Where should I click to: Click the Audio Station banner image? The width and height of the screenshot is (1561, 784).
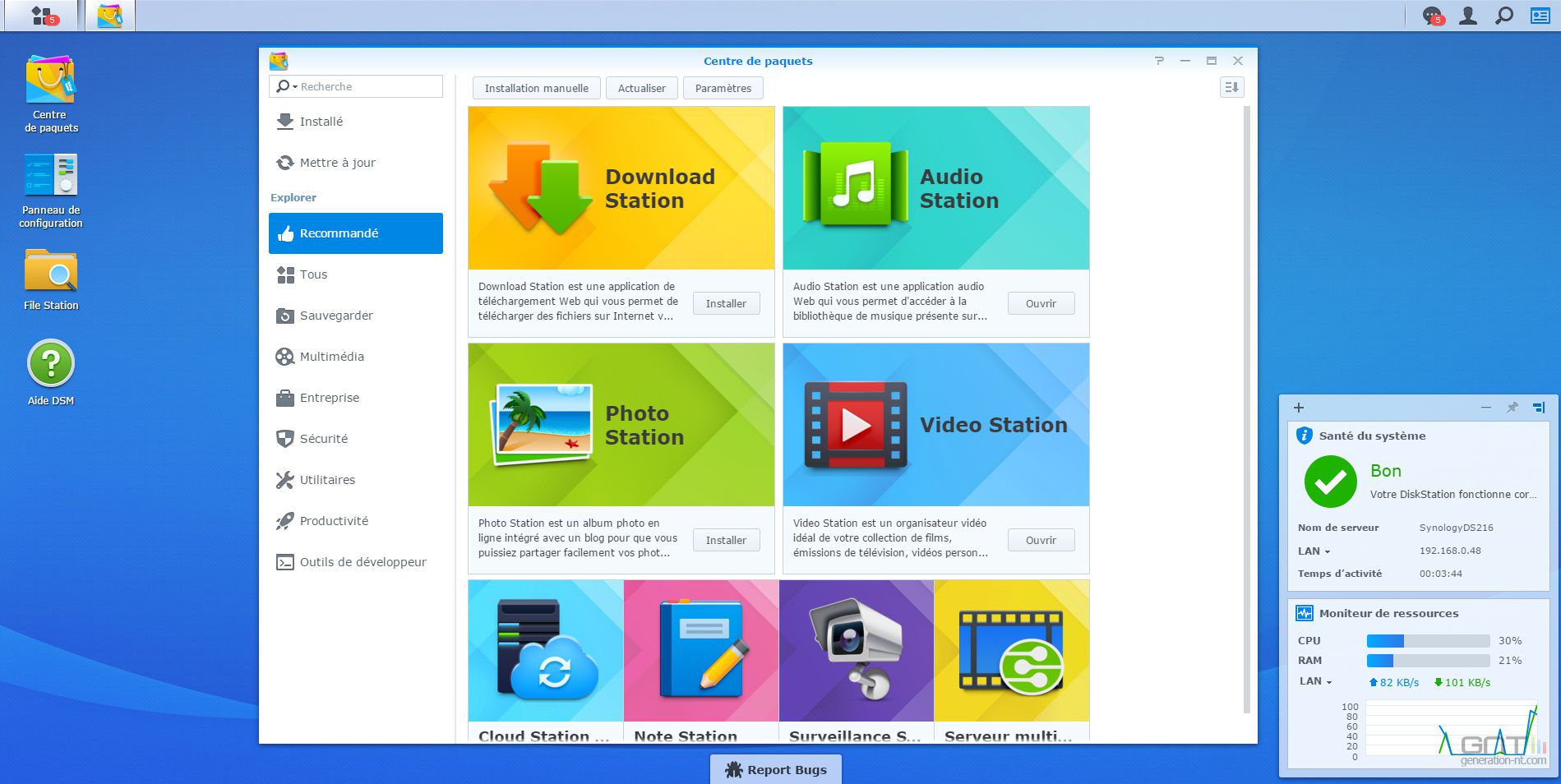(x=936, y=188)
